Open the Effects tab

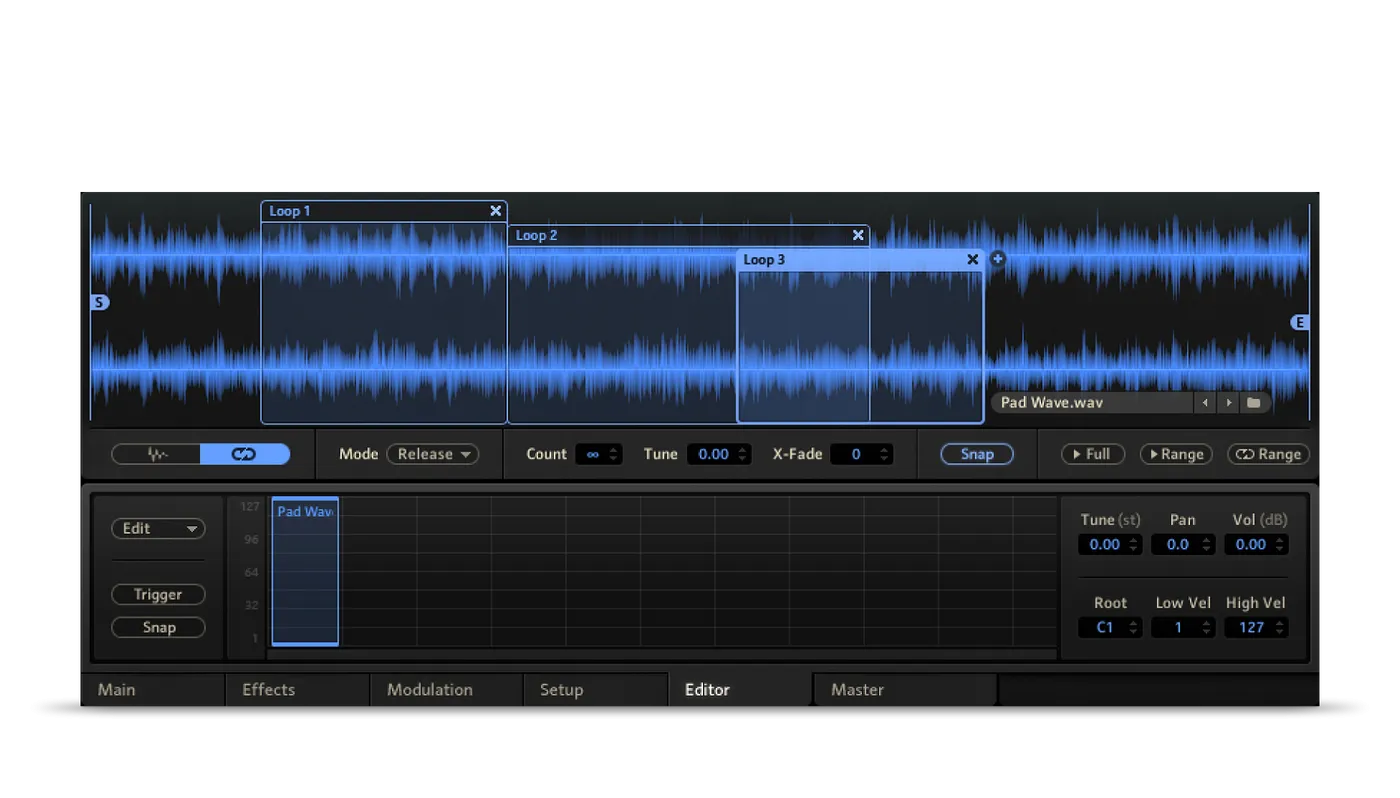coord(298,690)
